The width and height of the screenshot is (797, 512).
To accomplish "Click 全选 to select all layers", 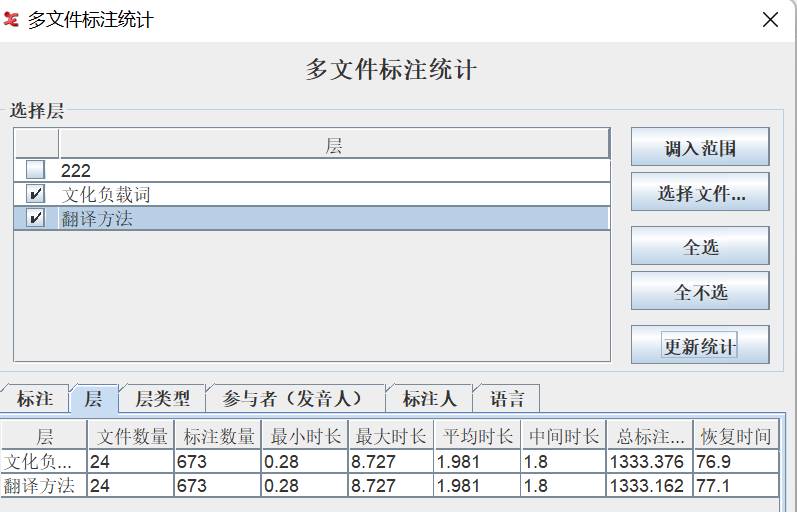I will 700,246.
